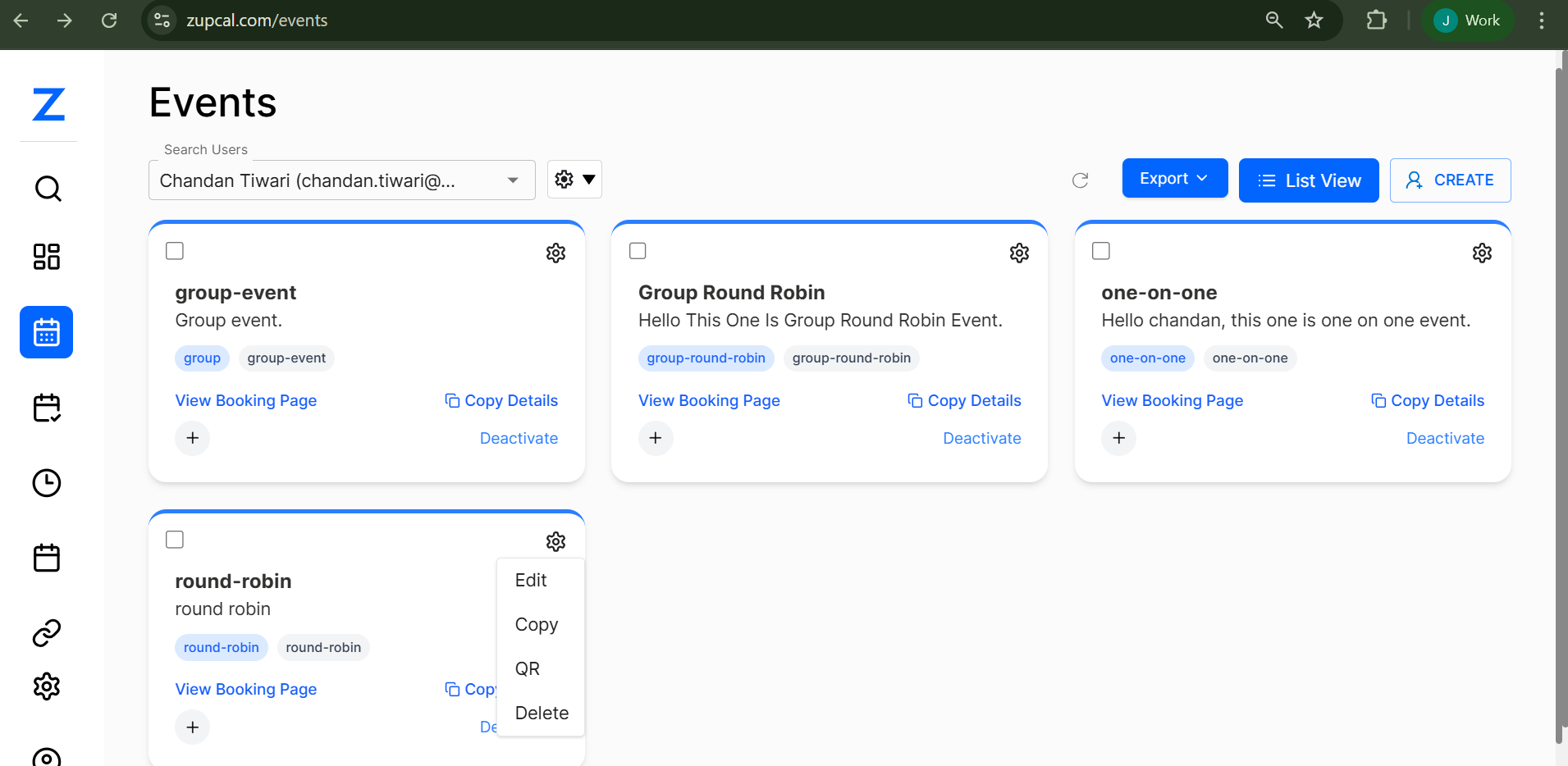Click the clock icon in sidebar

(47, 483)
